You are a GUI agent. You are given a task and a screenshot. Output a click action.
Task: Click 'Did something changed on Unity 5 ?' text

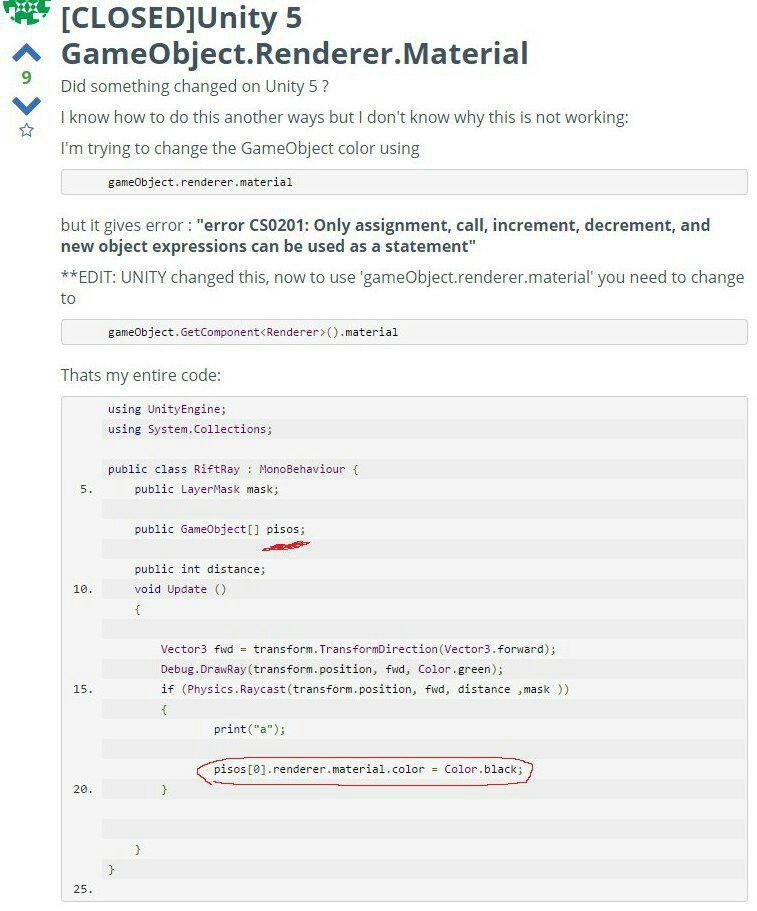[195, 87]
